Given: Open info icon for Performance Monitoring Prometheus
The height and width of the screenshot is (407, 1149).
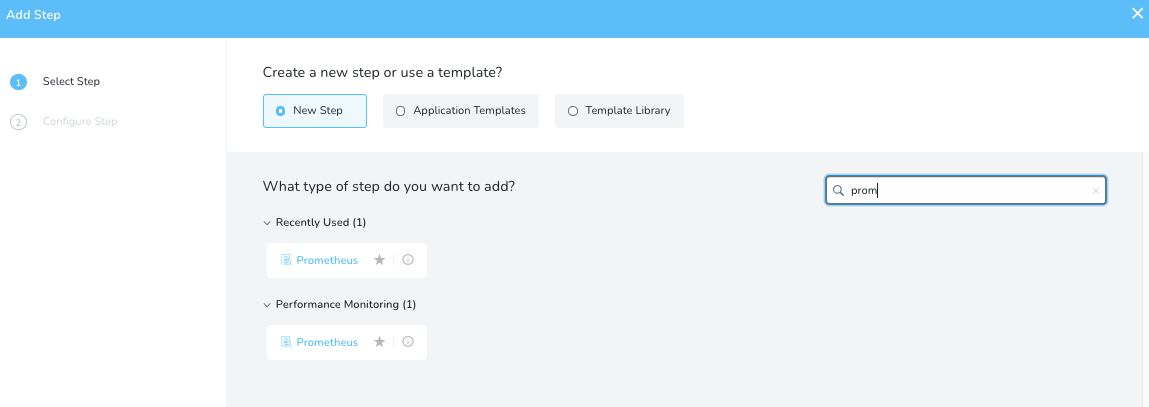Looking at the screenshot, I should click(408, 342).
